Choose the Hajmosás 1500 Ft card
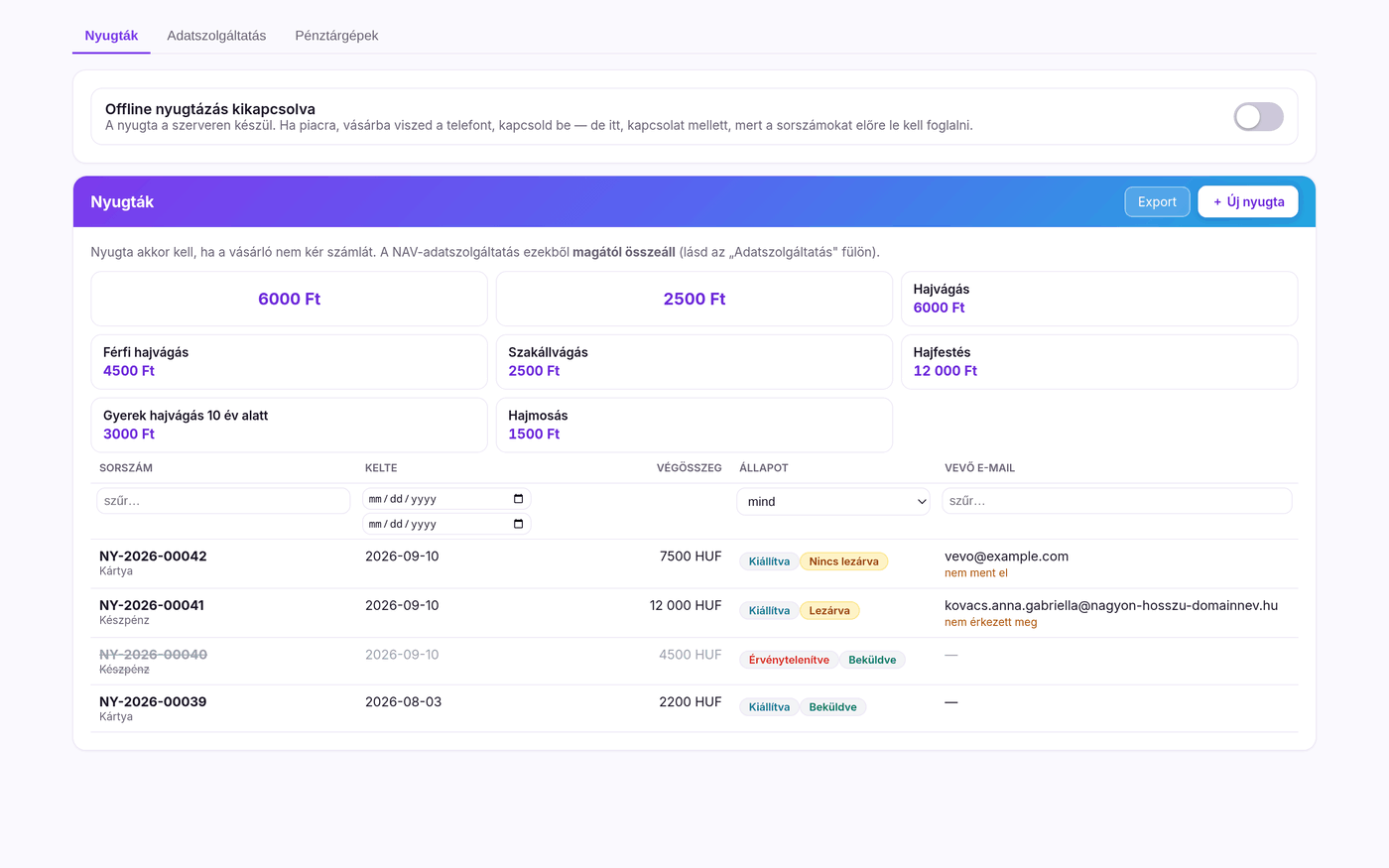This screenshot has width=1389, height=868. click(x=694, y=425)
